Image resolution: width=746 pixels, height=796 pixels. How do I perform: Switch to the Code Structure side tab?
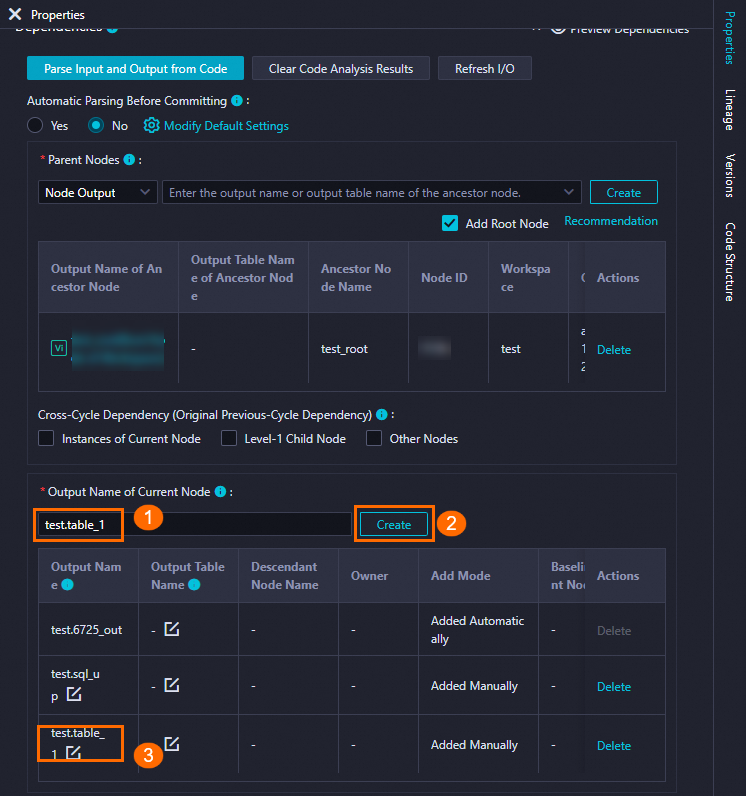tap(730, 262)
